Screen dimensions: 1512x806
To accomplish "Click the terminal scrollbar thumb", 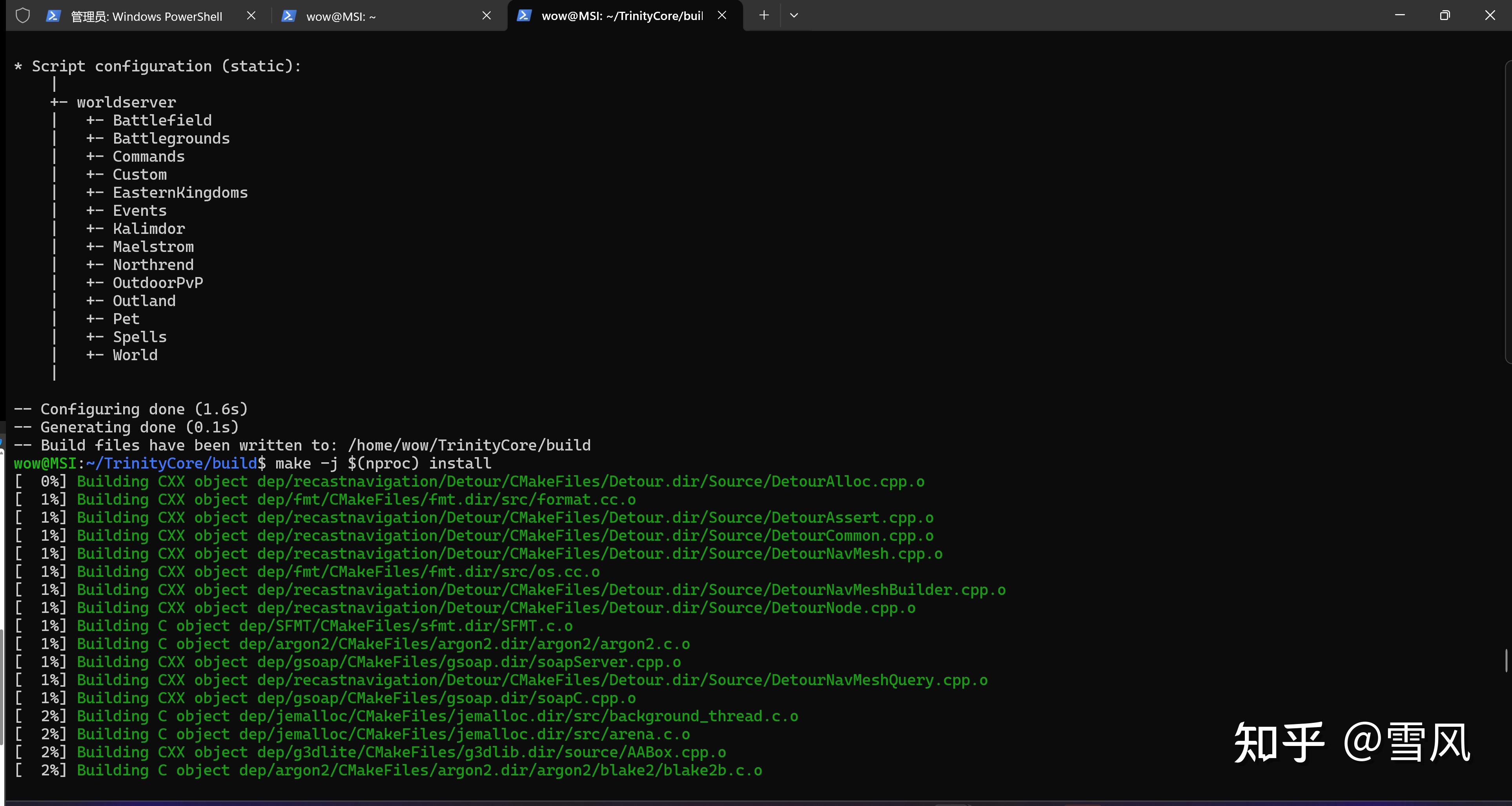I will (1506, 660).
